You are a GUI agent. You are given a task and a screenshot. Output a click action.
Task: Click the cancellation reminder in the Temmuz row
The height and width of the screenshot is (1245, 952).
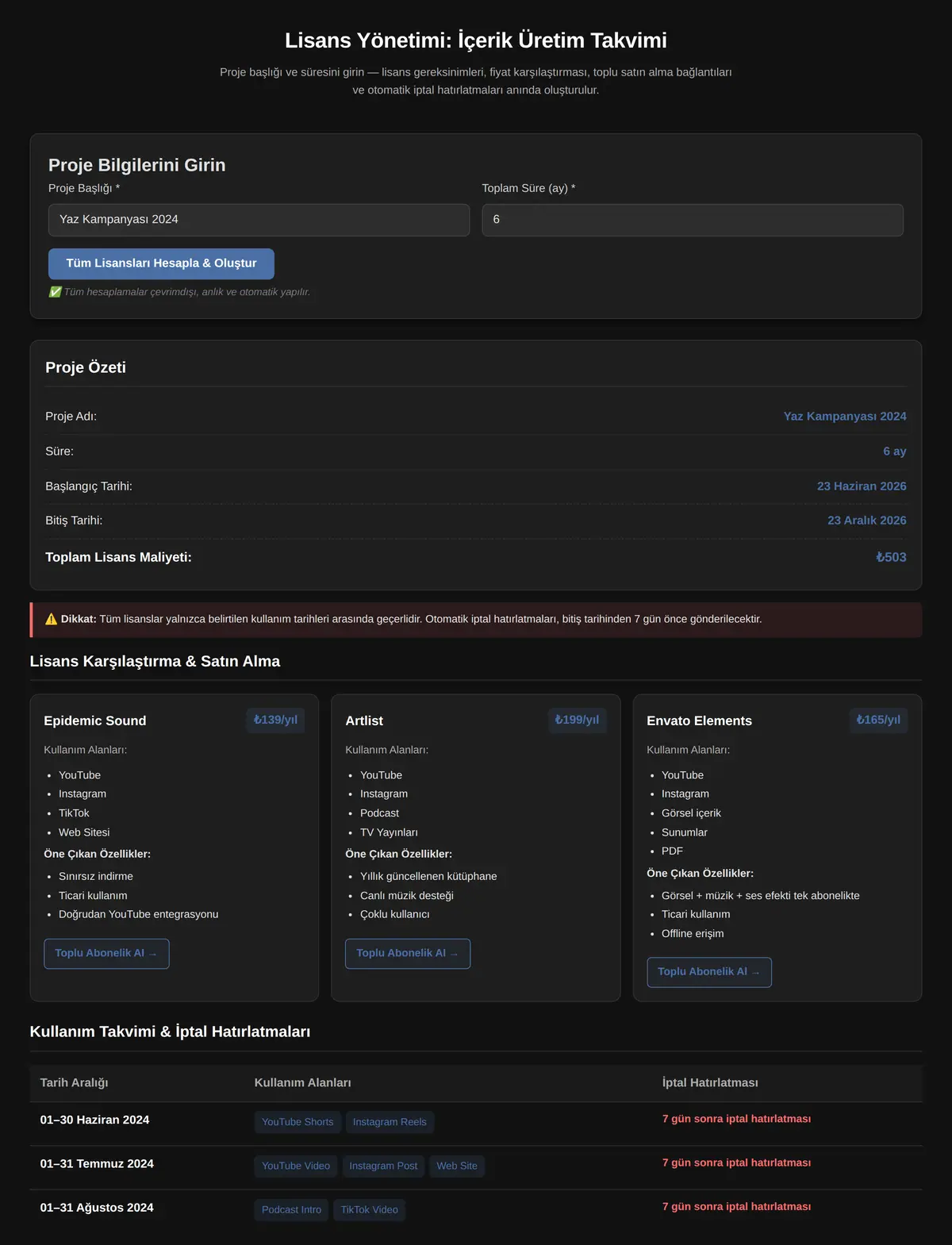point(736,1162)
